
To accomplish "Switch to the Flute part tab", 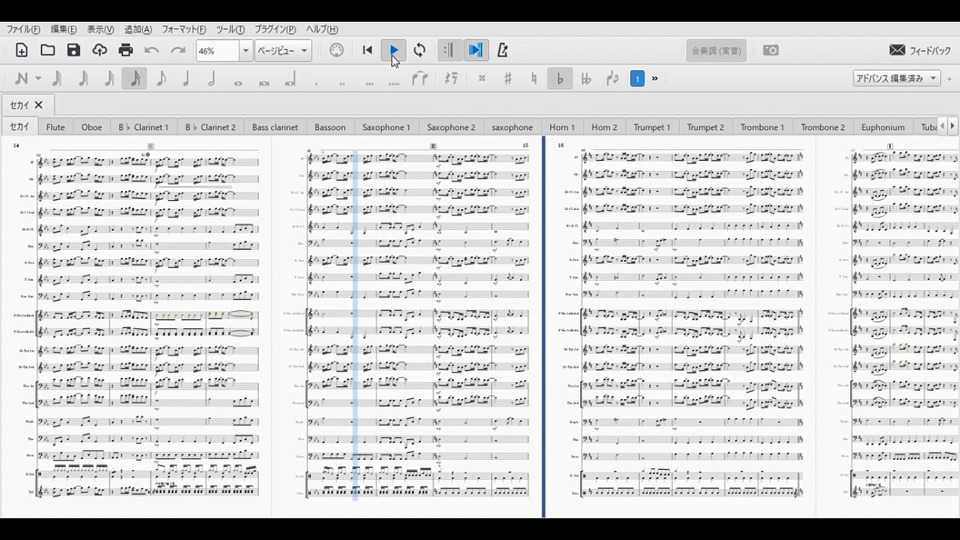I will [x=55, y=127].
